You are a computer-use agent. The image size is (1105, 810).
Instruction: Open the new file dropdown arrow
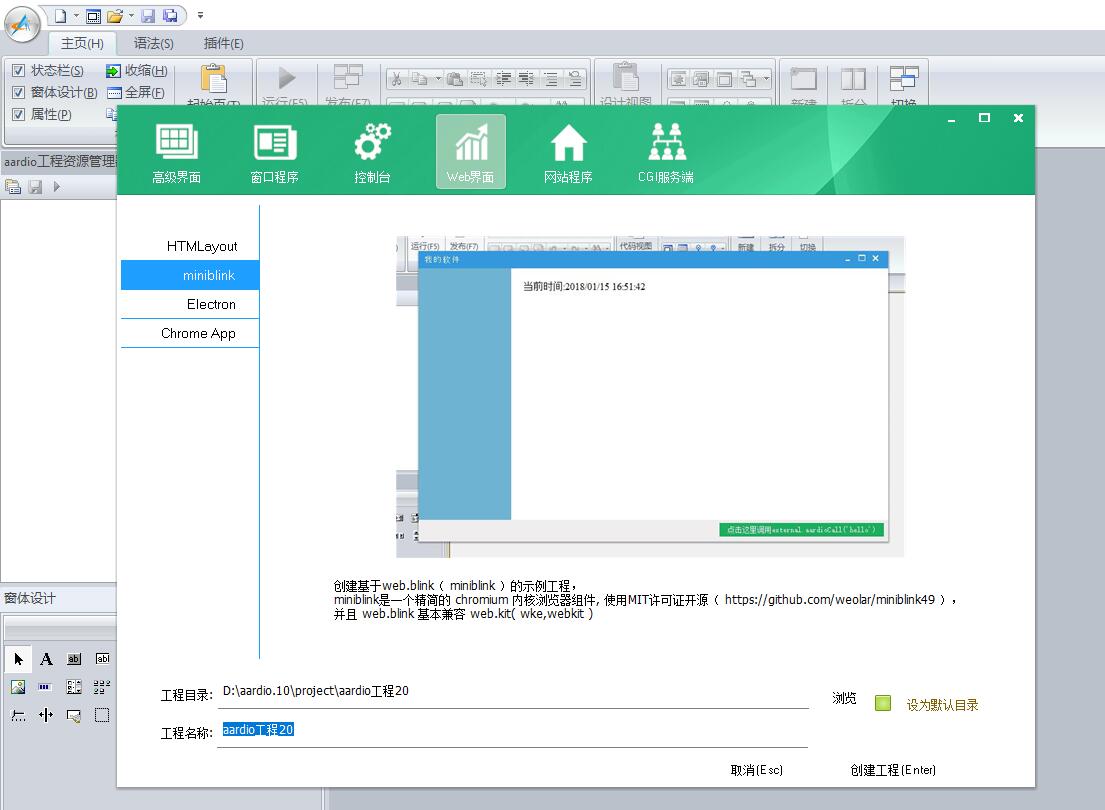76,16
